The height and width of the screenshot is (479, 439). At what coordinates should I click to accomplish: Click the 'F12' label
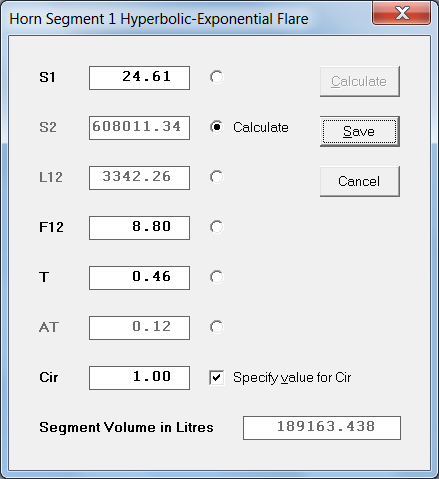point(51,227)
